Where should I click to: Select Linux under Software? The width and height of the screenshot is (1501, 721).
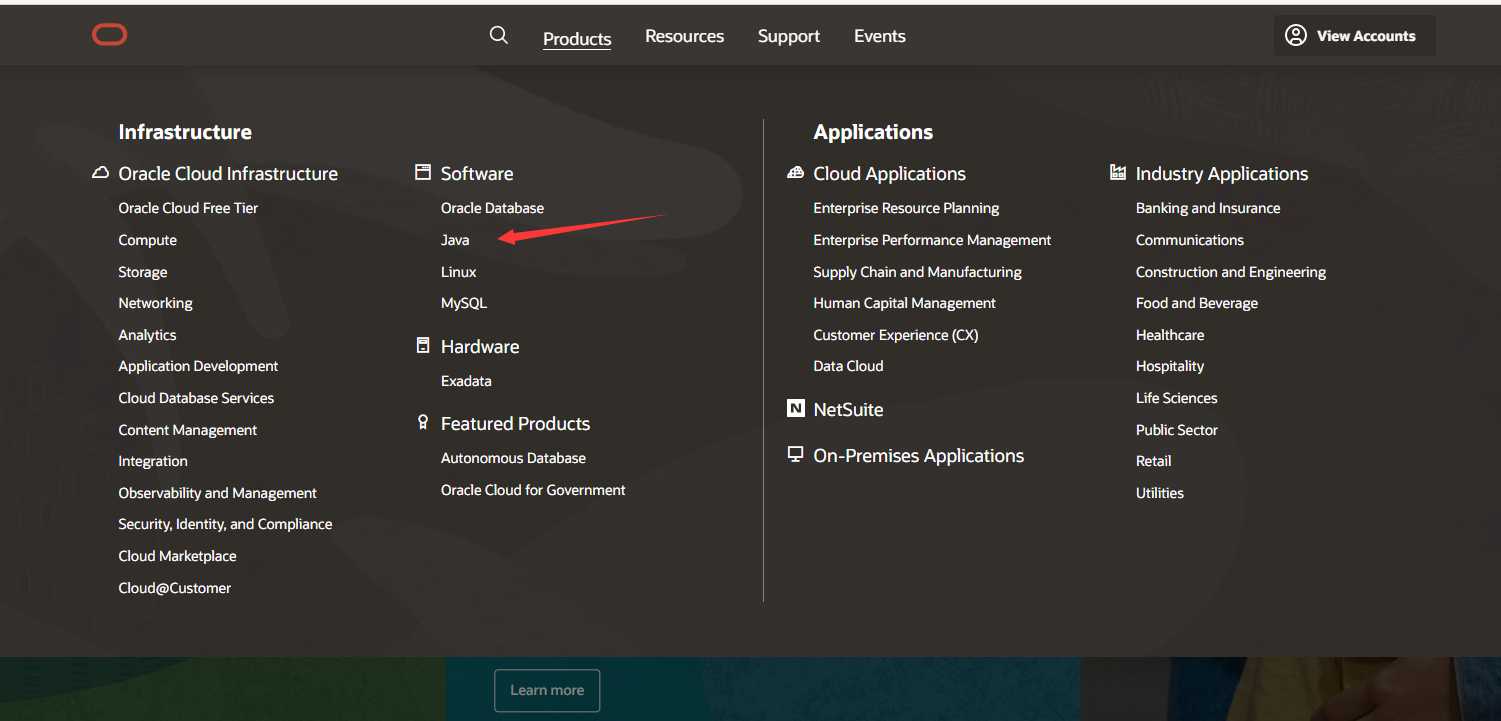458,272
